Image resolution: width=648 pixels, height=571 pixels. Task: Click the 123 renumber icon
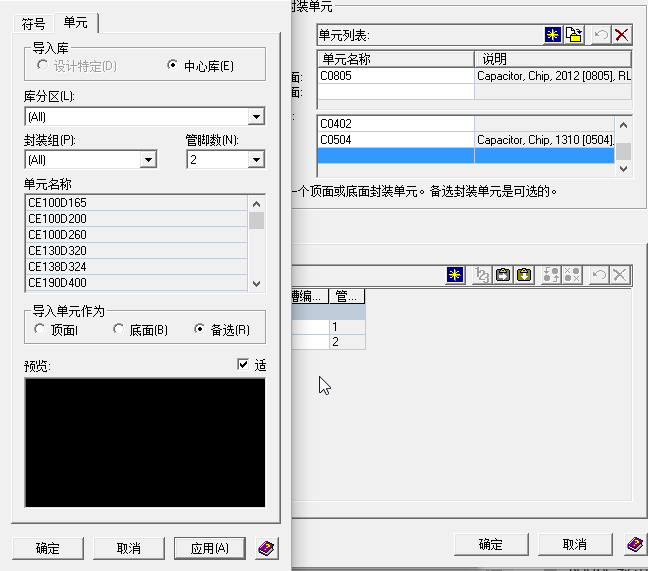pos(482,275)
